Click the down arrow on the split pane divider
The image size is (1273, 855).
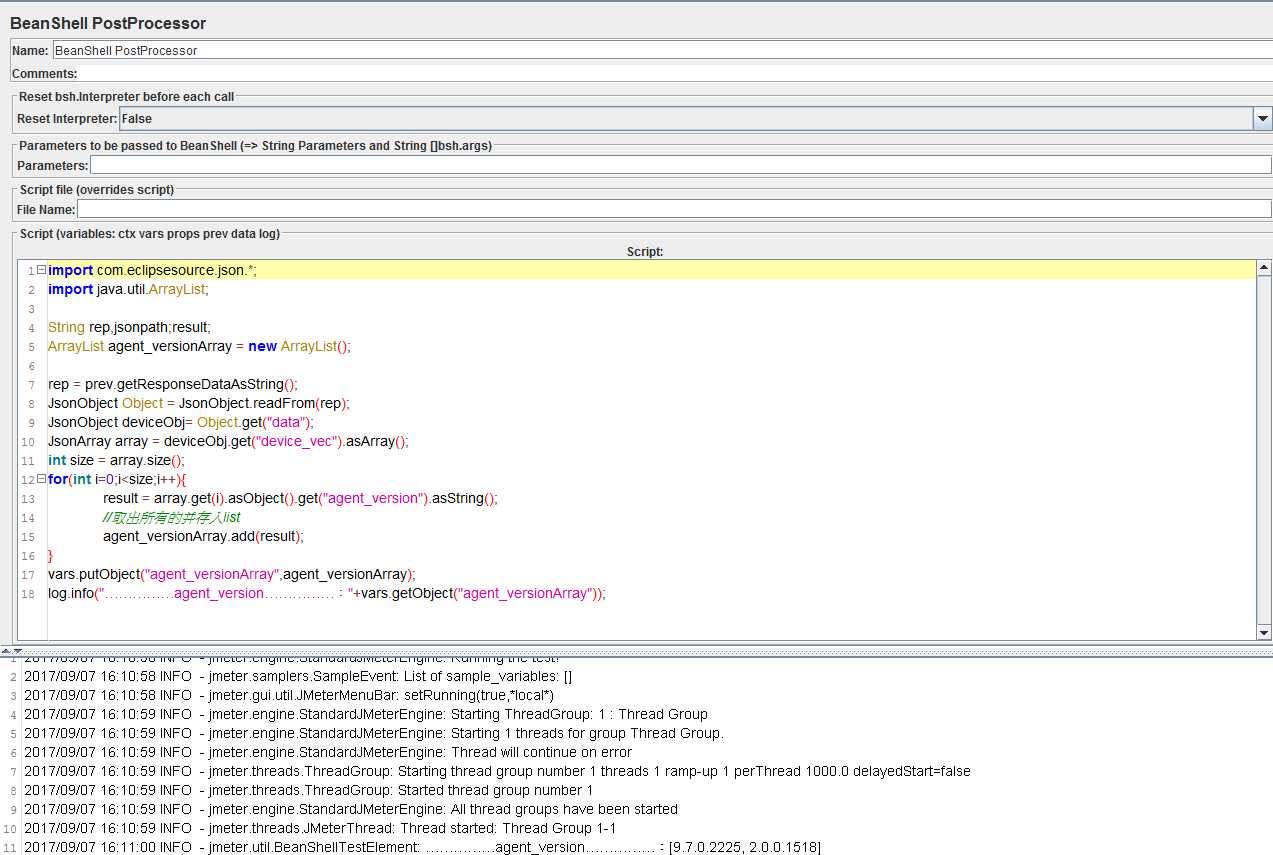pyautogui.click(x=17, y=651)
